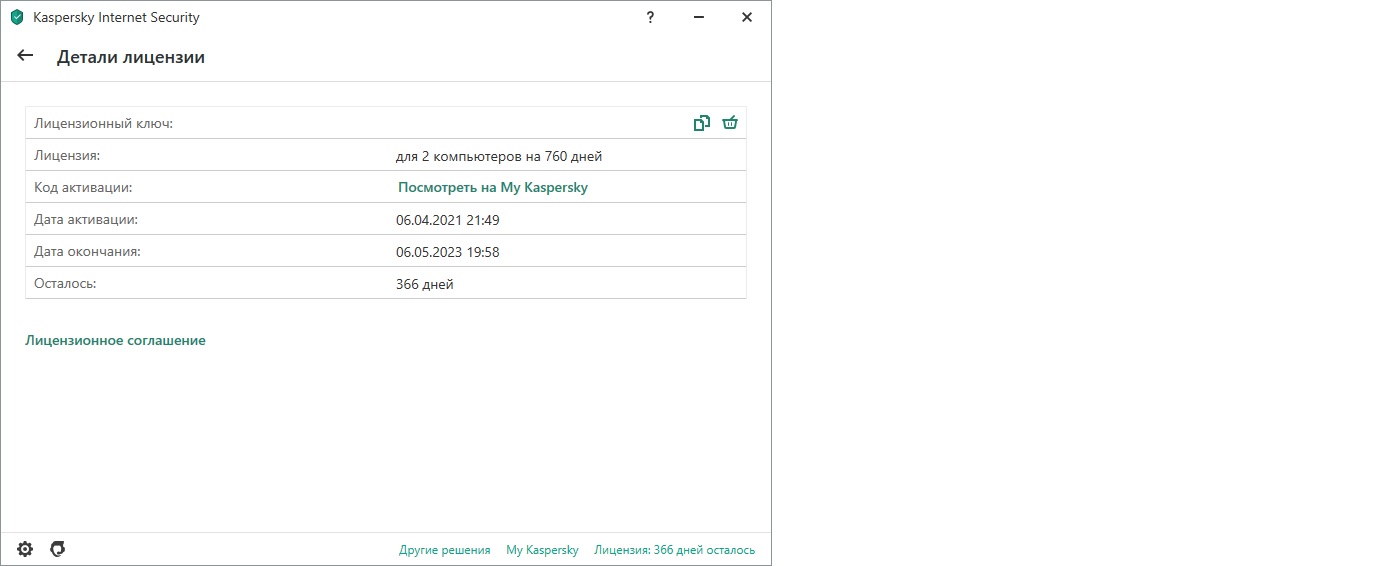Open the 'Лицензионное соглашение' link
The width and height of the screenshot is (1399, 566).
(115, 340)
